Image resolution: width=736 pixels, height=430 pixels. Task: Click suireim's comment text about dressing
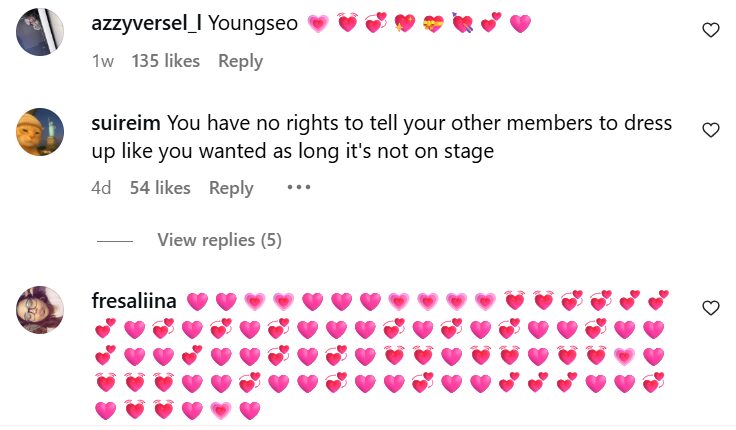pyautogui.click(x=420, y=137)
